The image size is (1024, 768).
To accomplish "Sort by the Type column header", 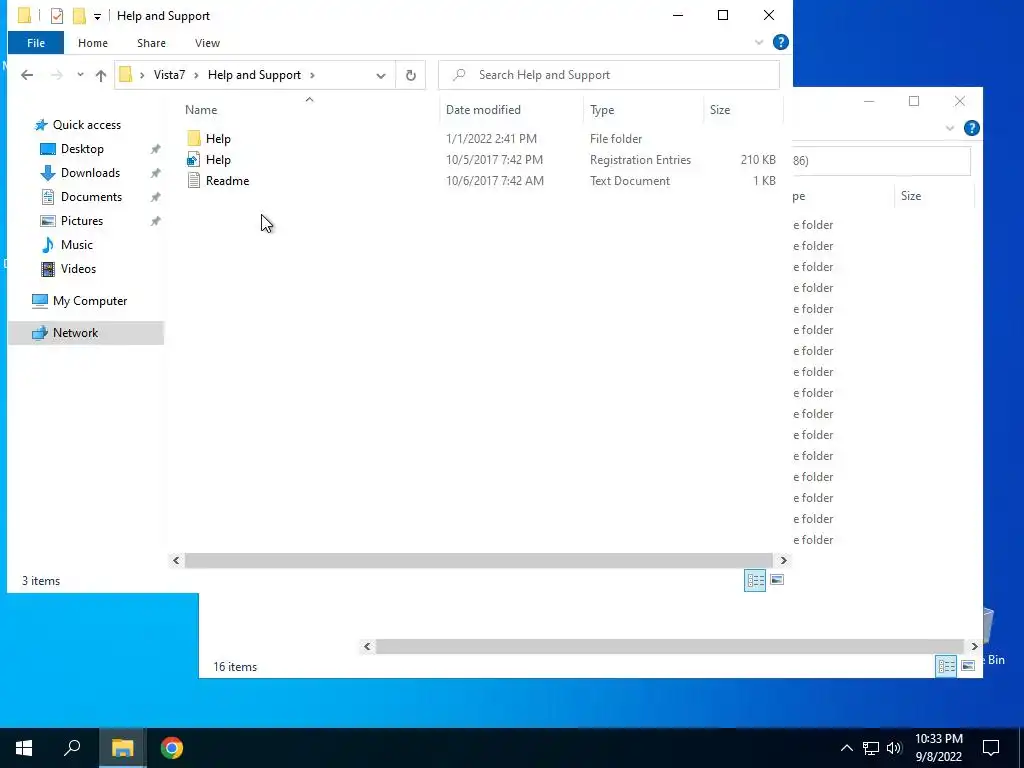I will (x=601, y=110).
